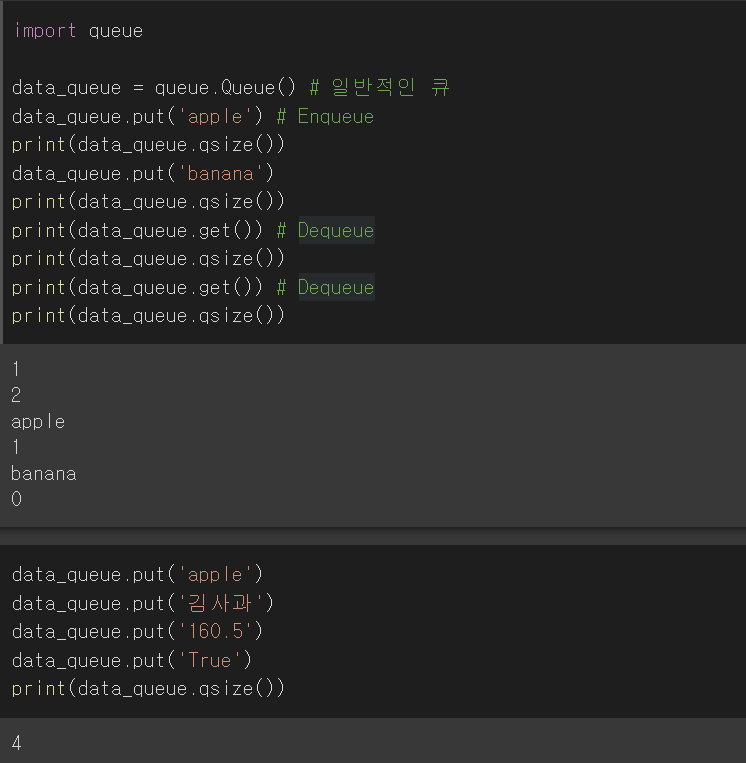This screenshot has width=746, height=763.
Task: Click the 'import queue' code line
Action: (78, 31)
